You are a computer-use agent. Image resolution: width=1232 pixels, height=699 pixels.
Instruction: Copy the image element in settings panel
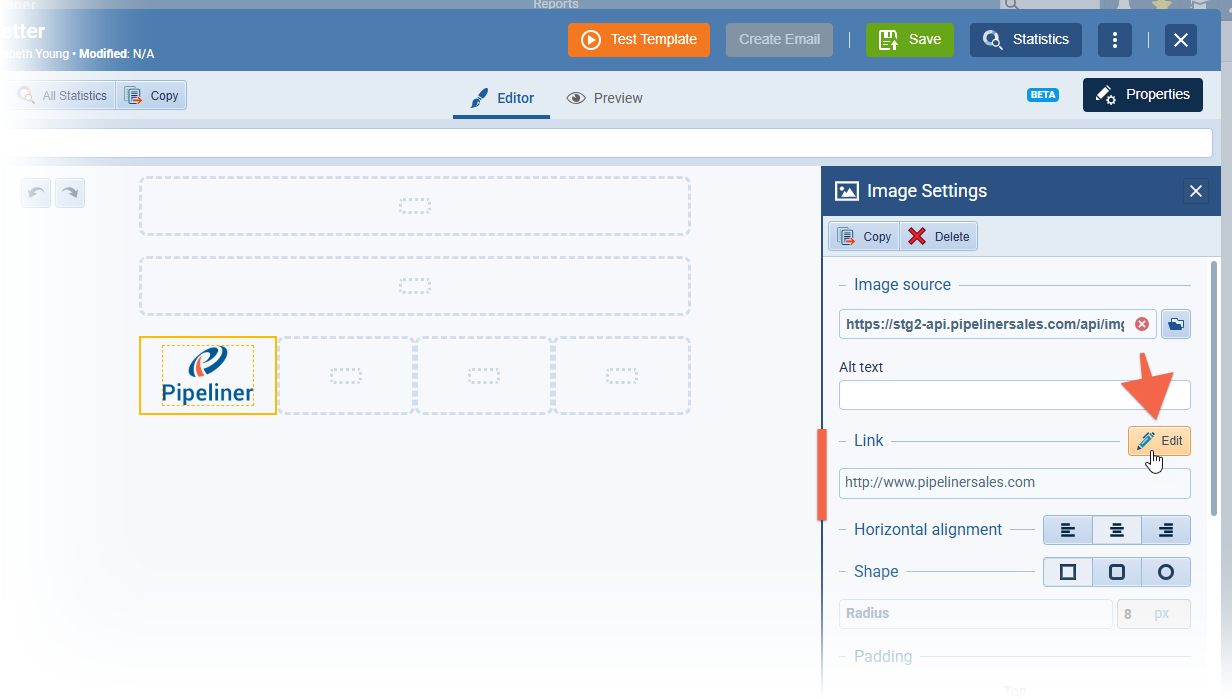click(864, 237)
